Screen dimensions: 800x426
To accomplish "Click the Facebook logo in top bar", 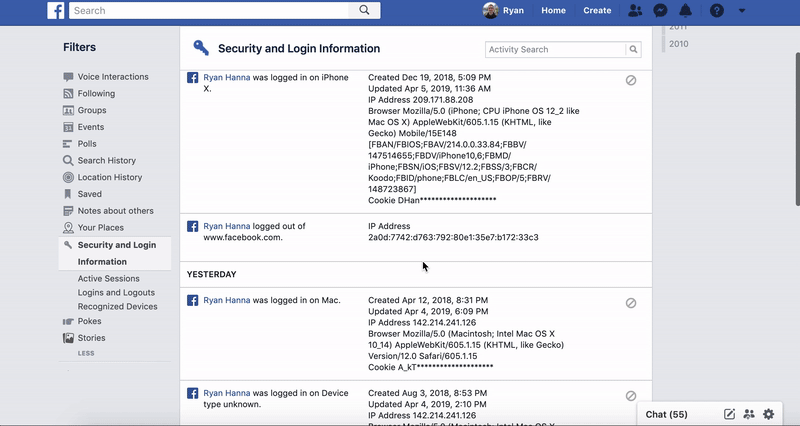I will coord(56,10).
